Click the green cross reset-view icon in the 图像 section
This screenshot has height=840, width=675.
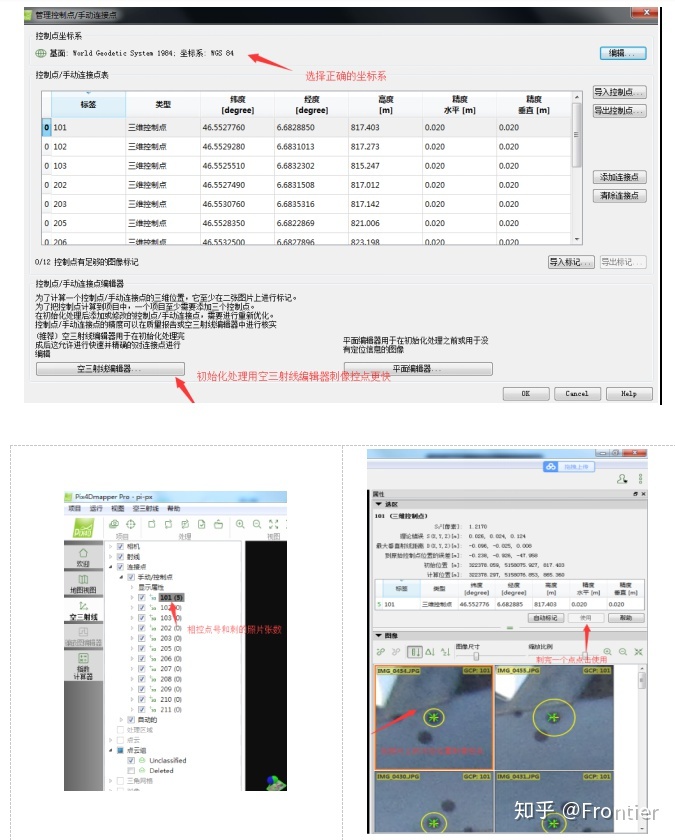pos(639,651)
